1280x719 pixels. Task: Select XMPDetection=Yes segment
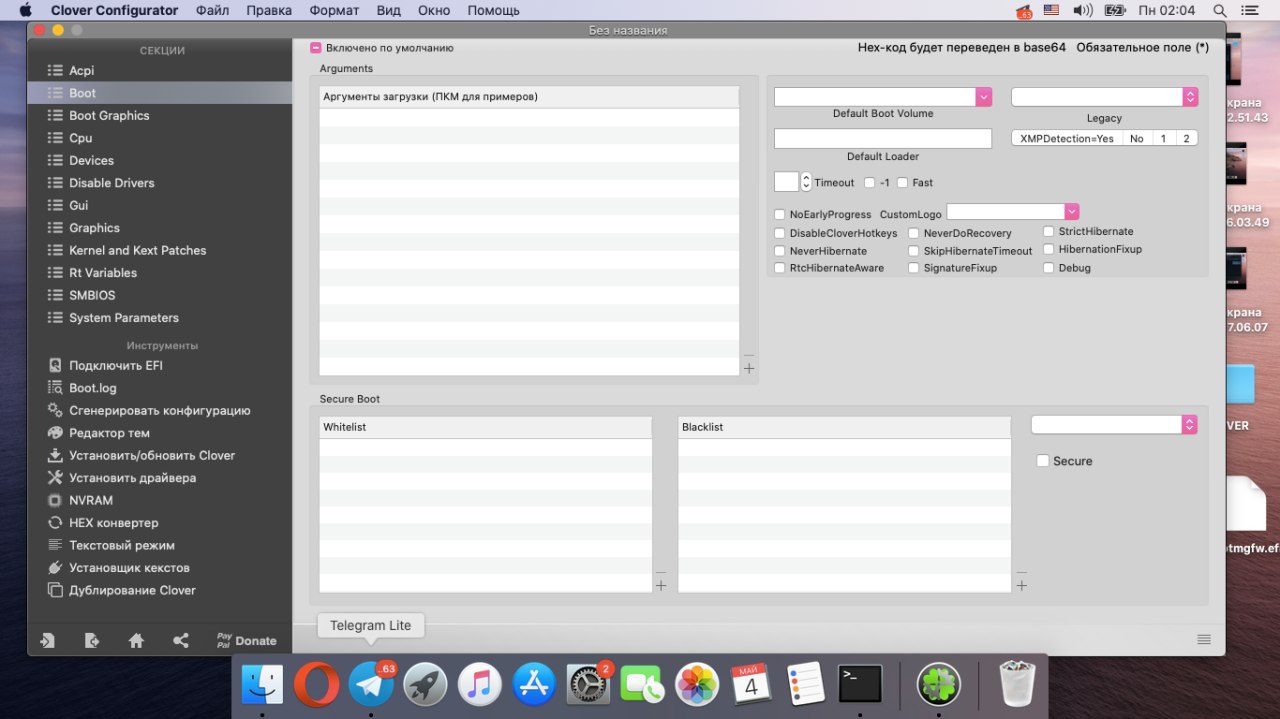(1066, 139)
